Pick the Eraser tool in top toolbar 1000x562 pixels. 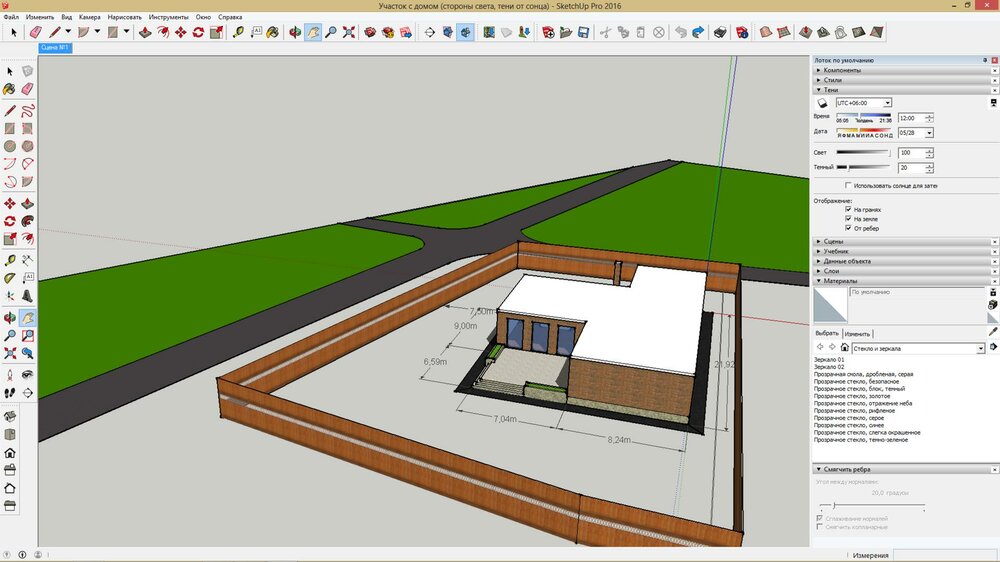pos(34,32)
